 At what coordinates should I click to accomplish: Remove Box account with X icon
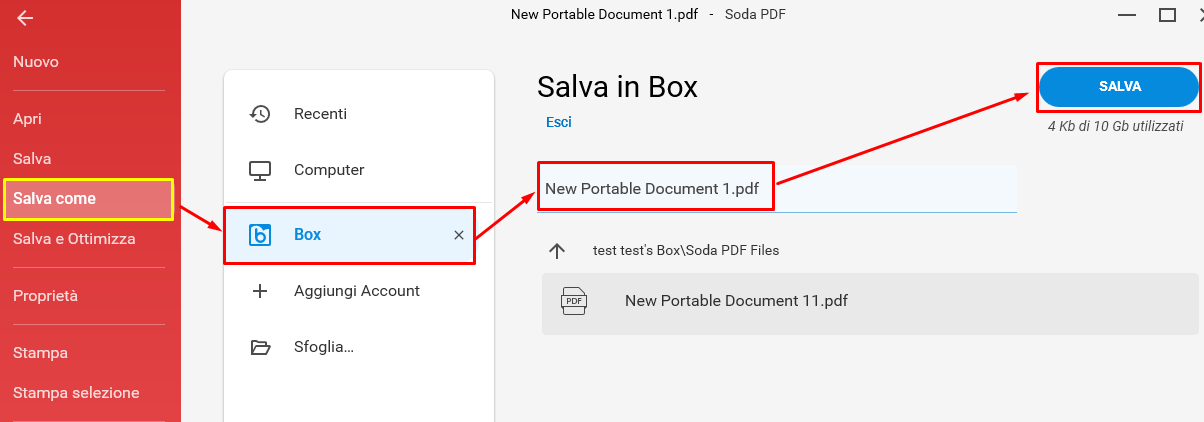click(x=459, y=235)
